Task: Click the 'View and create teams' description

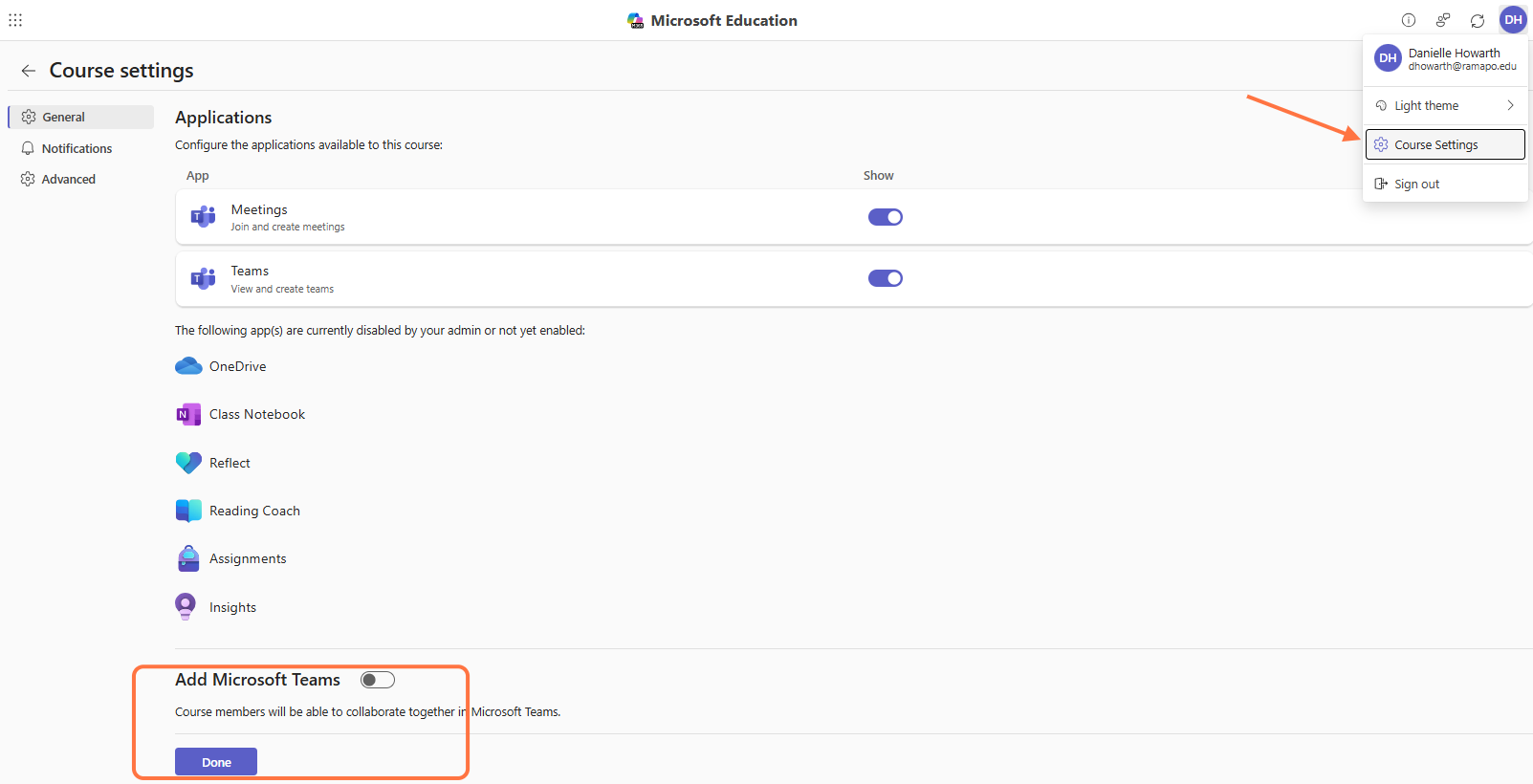Action: (282, 289)
